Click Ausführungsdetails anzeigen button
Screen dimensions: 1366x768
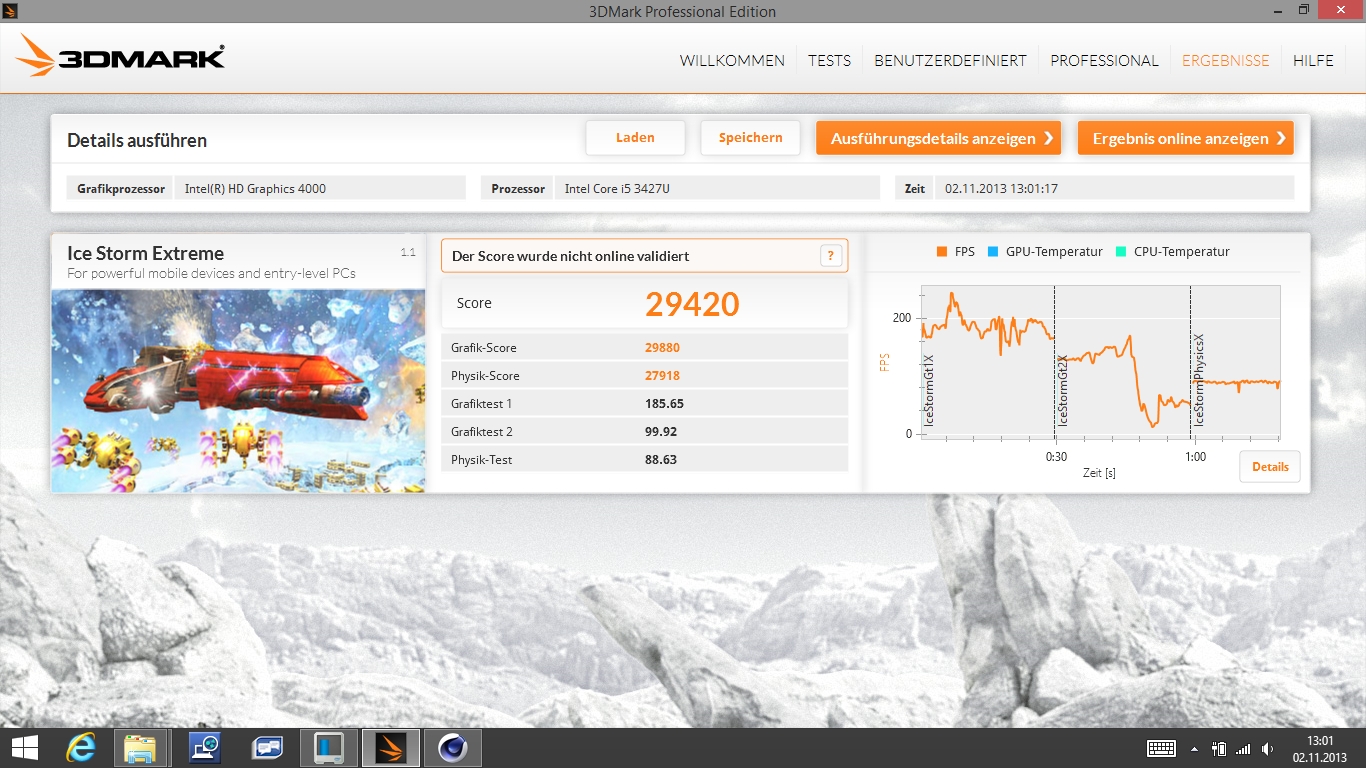click(x=939, y=138)
